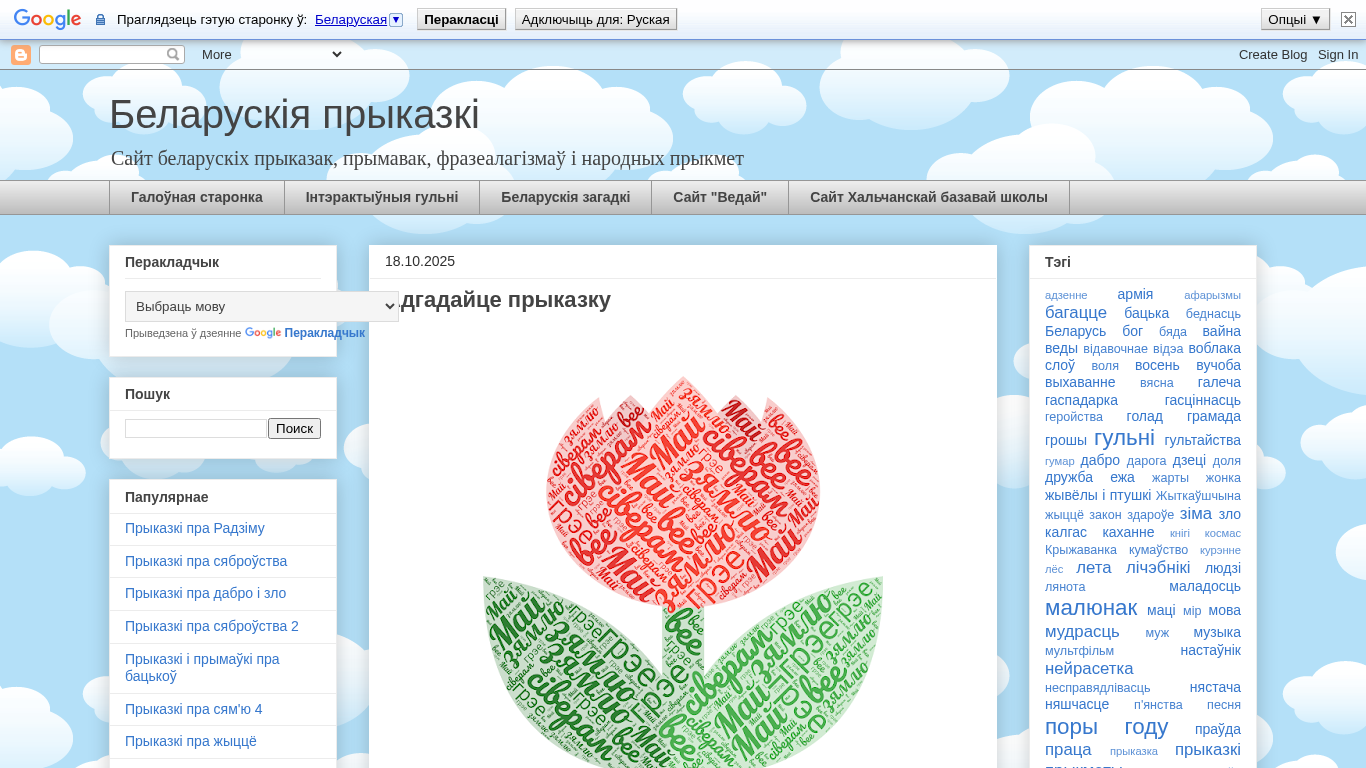The image size is (1366, 768).
Task: Select the настаўнік tag
Action: pos(1210,650)
